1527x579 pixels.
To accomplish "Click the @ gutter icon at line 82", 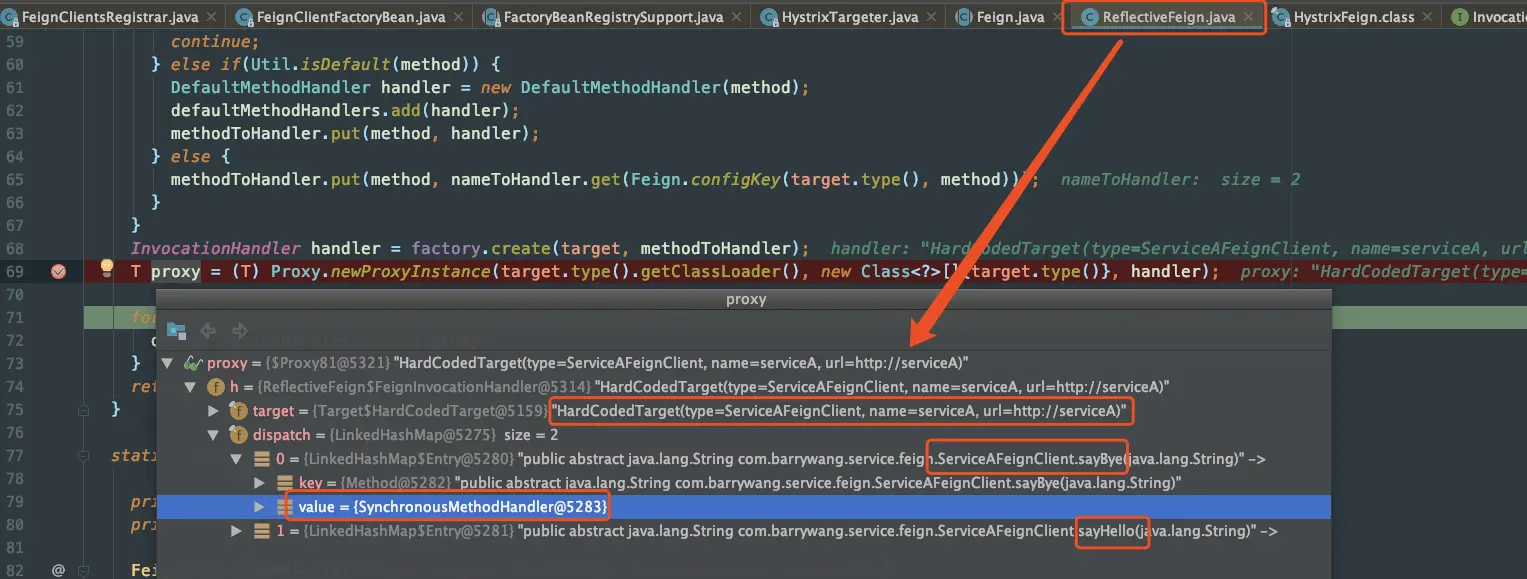I will [58, 569].
